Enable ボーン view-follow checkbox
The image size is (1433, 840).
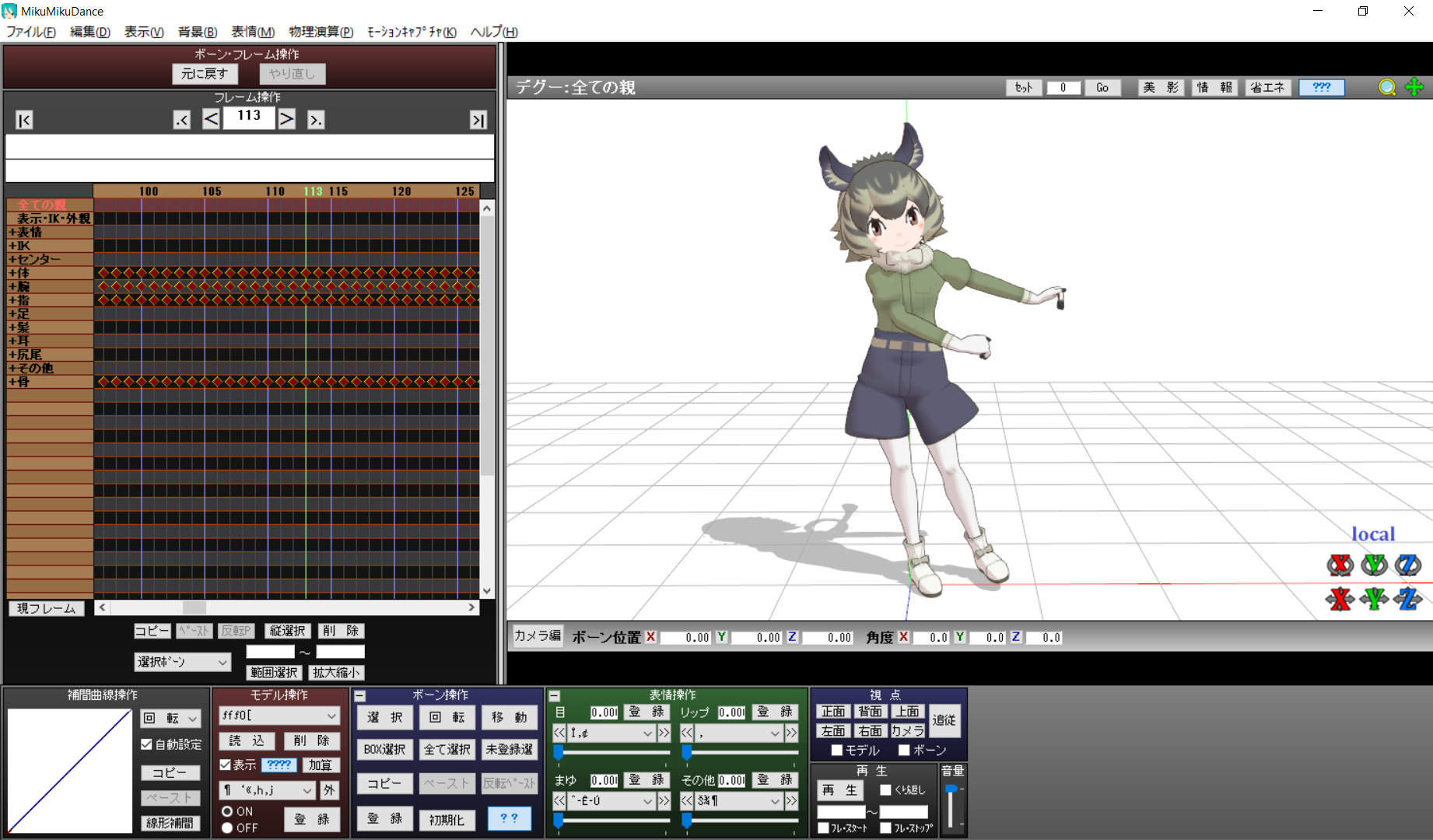[904, 751]
